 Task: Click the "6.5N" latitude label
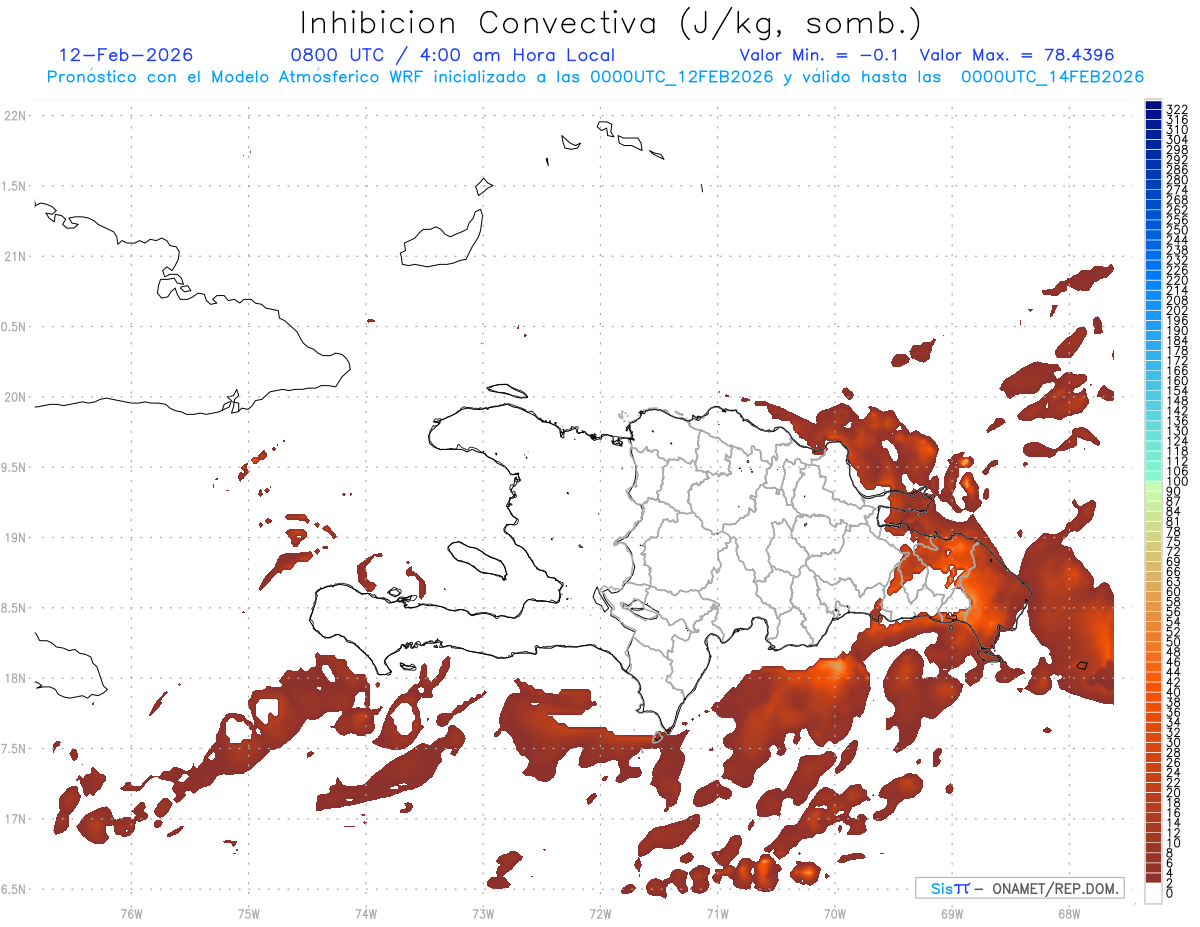tap(15, 889)
